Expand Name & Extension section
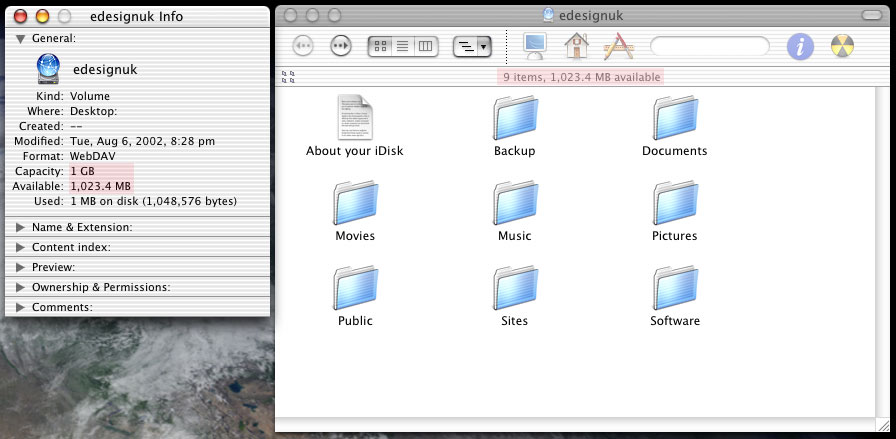896x439 pixels. [21, 227]
